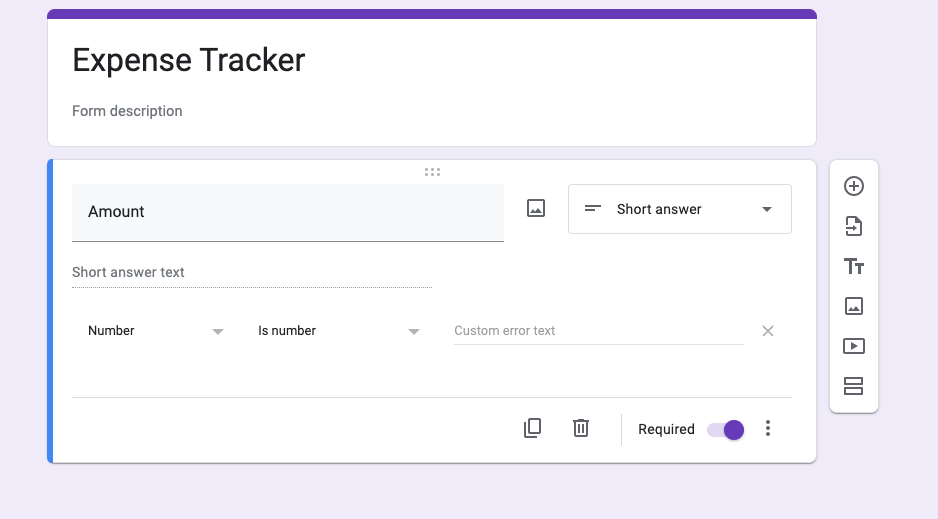938x519 pixels.
Task: Click the Custom error text field
Action: pyautogui.click(x=598, y=331)
